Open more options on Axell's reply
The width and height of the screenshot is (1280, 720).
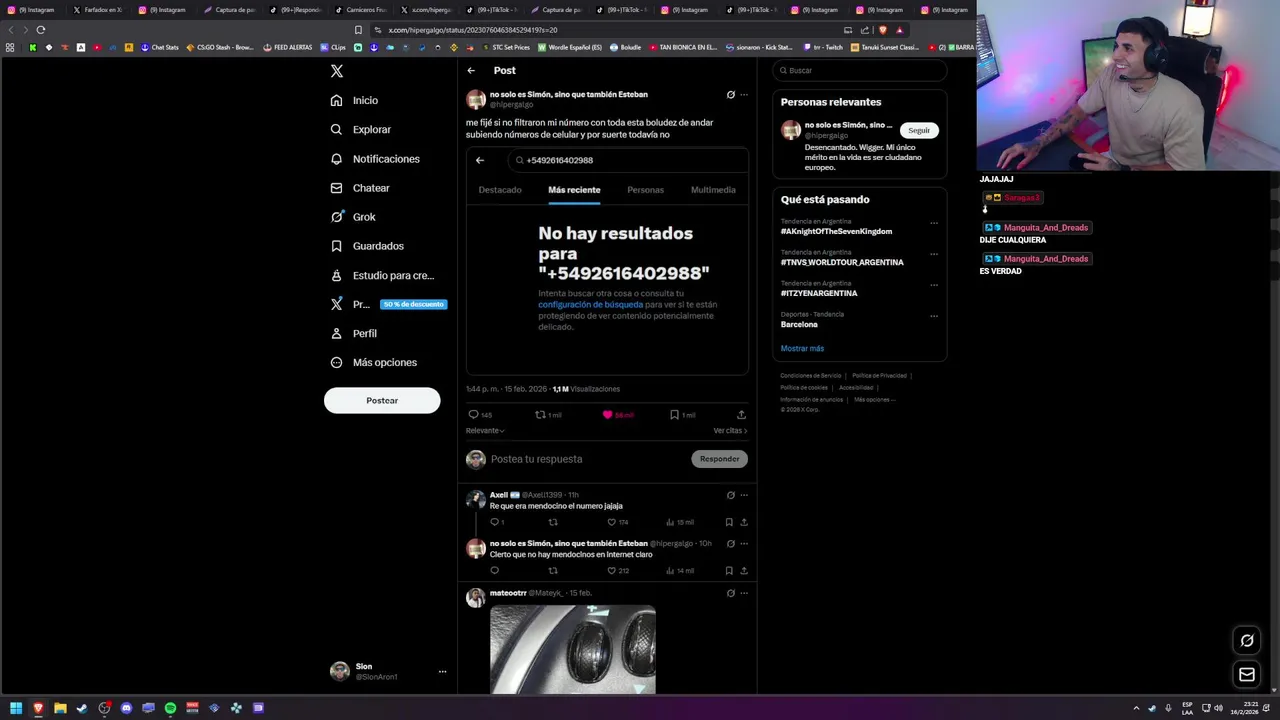[x=743, y=495]
